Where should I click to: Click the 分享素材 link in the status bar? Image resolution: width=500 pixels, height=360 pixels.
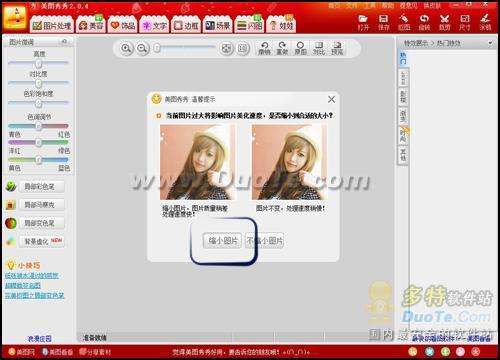coord(95,352)
